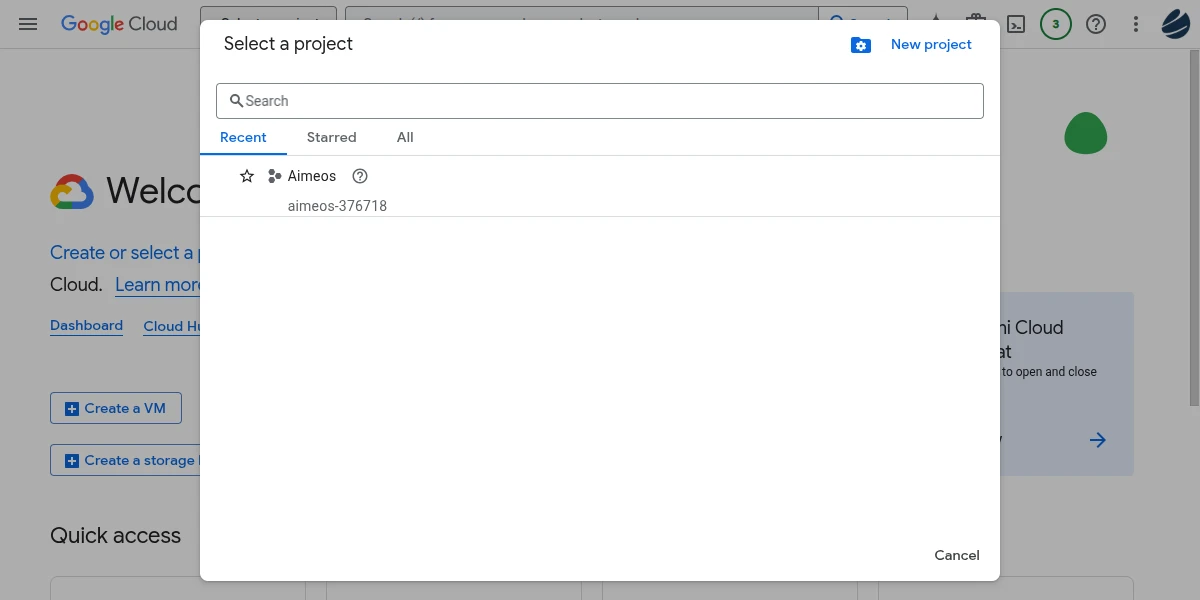This screenshot has width=1200, height=600.
Task: Click the New project folder icon
Action: [861, 45]
